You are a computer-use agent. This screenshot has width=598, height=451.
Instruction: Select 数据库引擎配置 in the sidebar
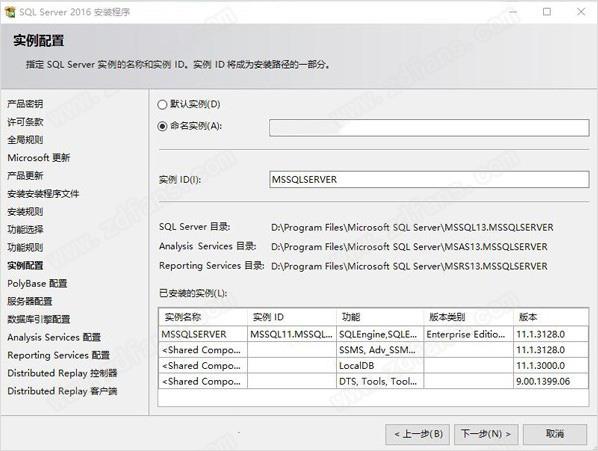click(x=39, y=319)
